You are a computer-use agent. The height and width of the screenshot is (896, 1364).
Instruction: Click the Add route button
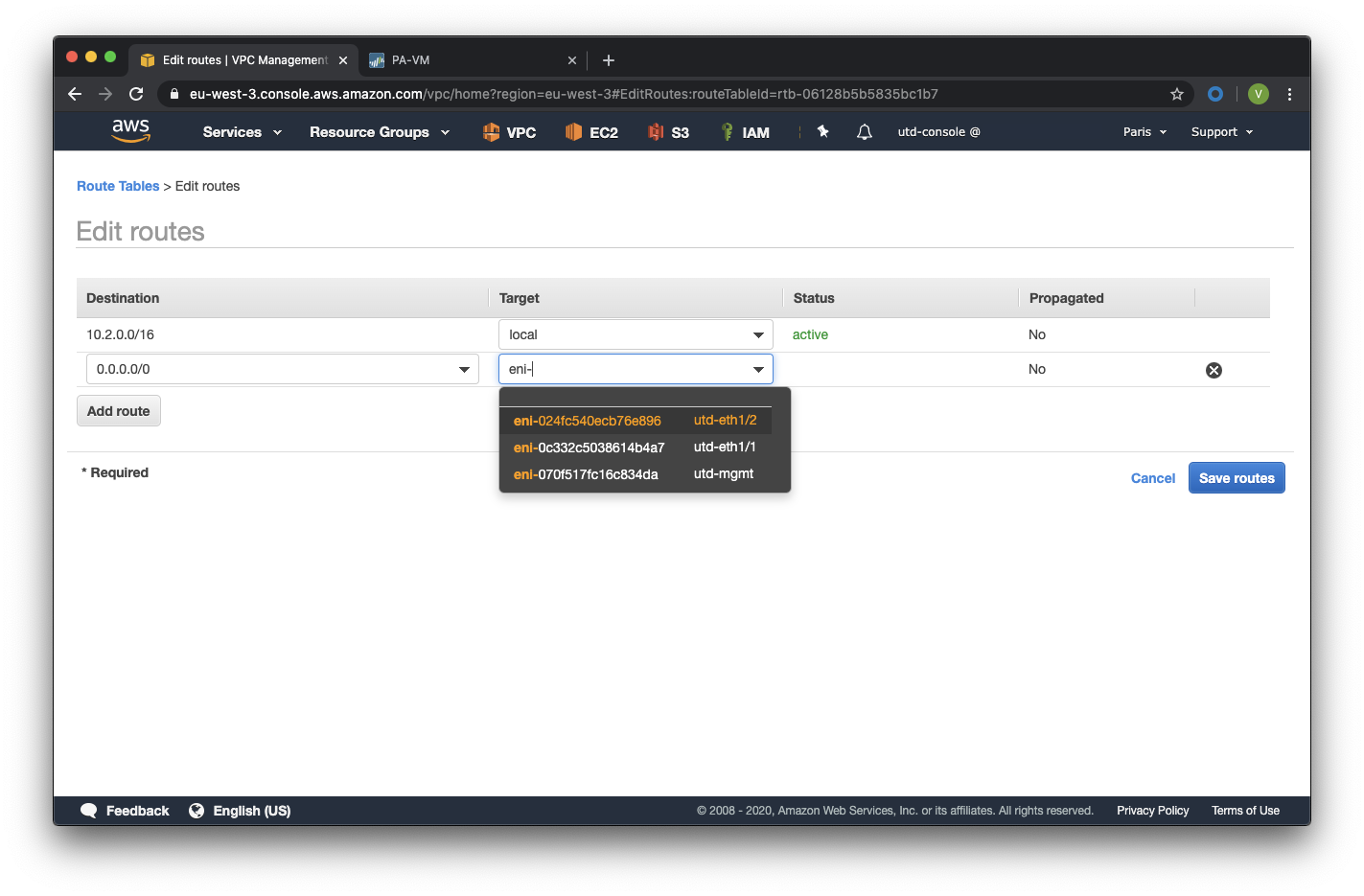(x=119, y=411)
